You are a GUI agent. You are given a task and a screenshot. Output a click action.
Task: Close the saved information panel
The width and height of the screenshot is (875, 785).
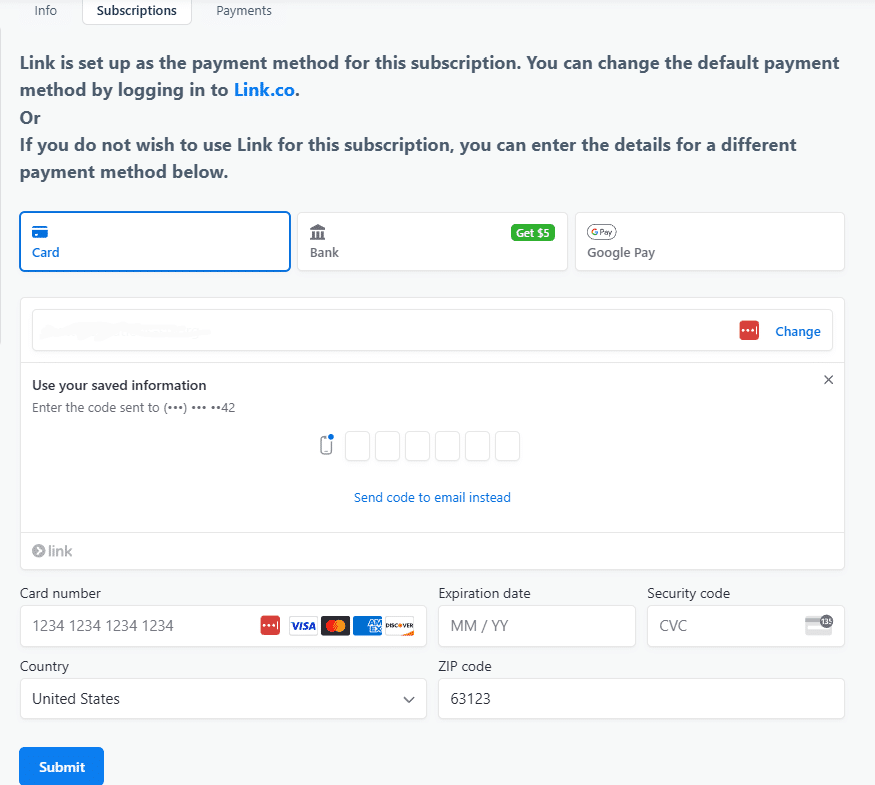coord(828,380)
